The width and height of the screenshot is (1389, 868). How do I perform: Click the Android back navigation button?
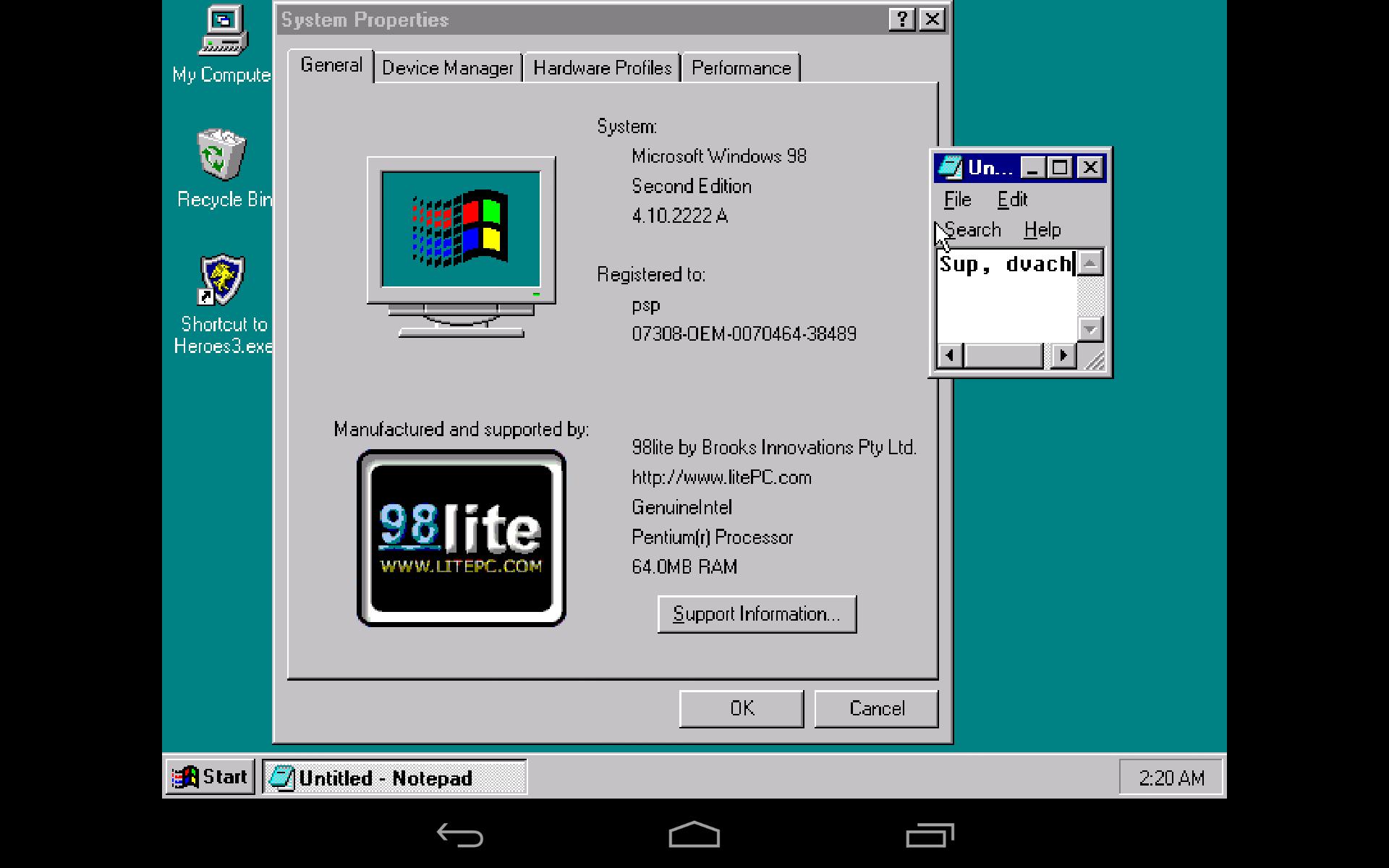pyautogui.click(x=460, y=835)
